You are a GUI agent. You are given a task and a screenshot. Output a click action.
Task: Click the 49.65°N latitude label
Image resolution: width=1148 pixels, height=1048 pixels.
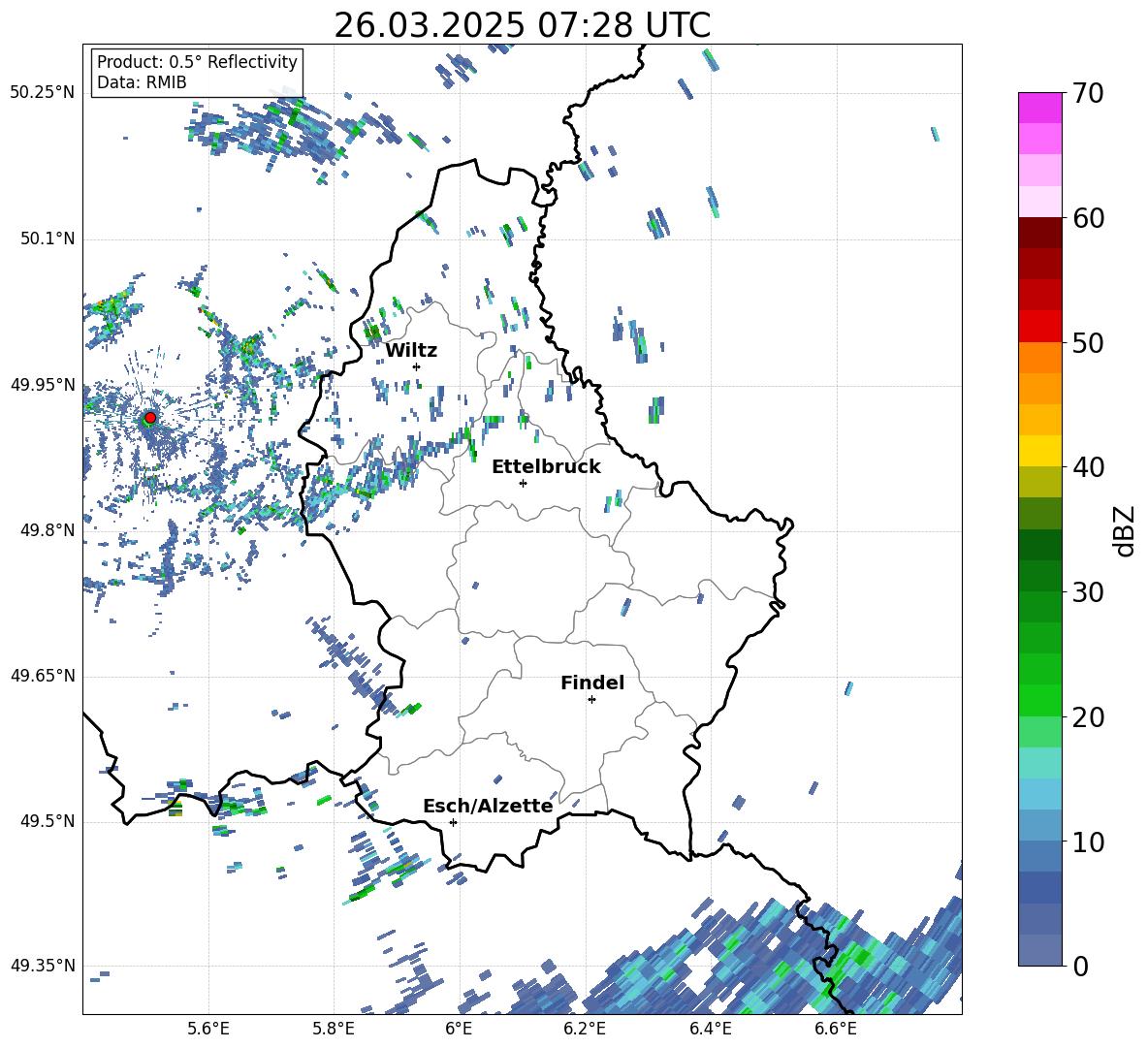43,677
